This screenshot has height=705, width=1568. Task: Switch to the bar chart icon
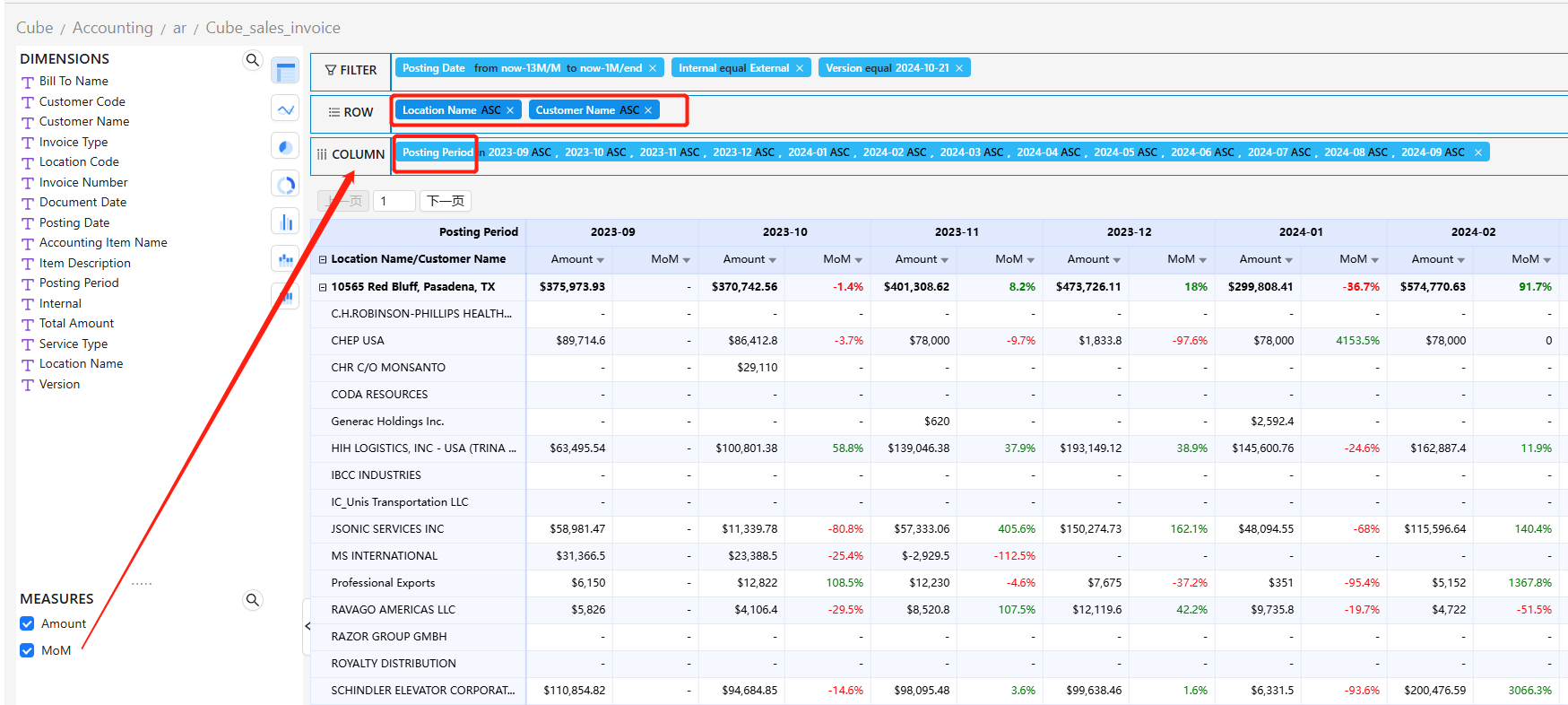click(286, 222)
